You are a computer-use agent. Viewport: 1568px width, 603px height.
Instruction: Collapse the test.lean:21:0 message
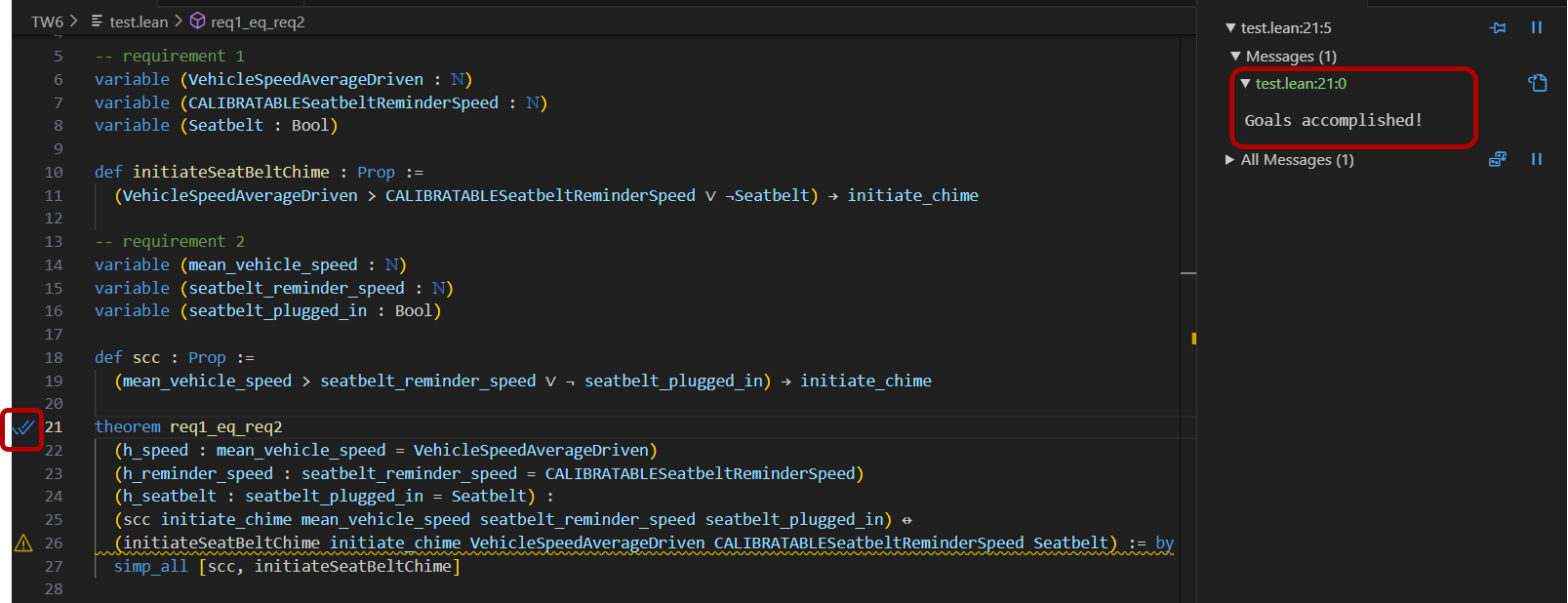coord(1245,84)
